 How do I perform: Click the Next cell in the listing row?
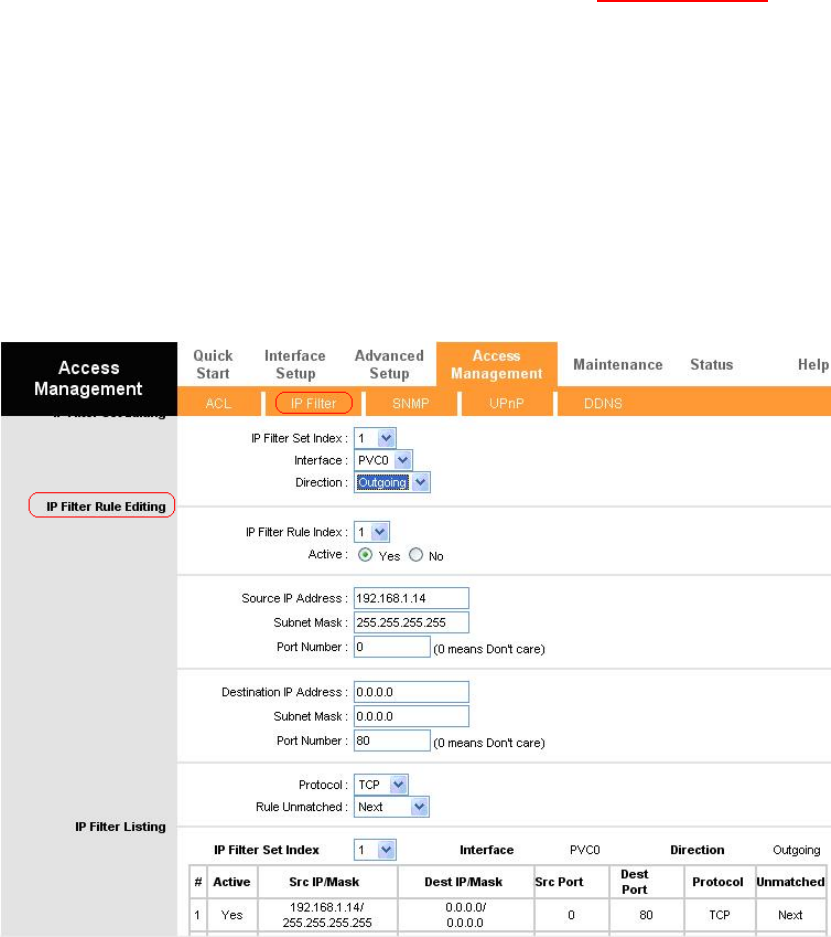(790, 915)
